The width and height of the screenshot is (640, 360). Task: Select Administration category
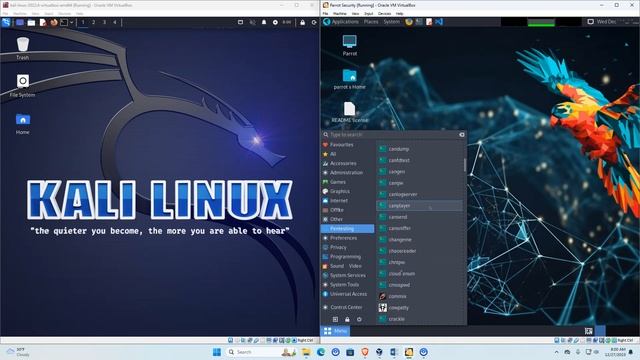pos(347,173)
